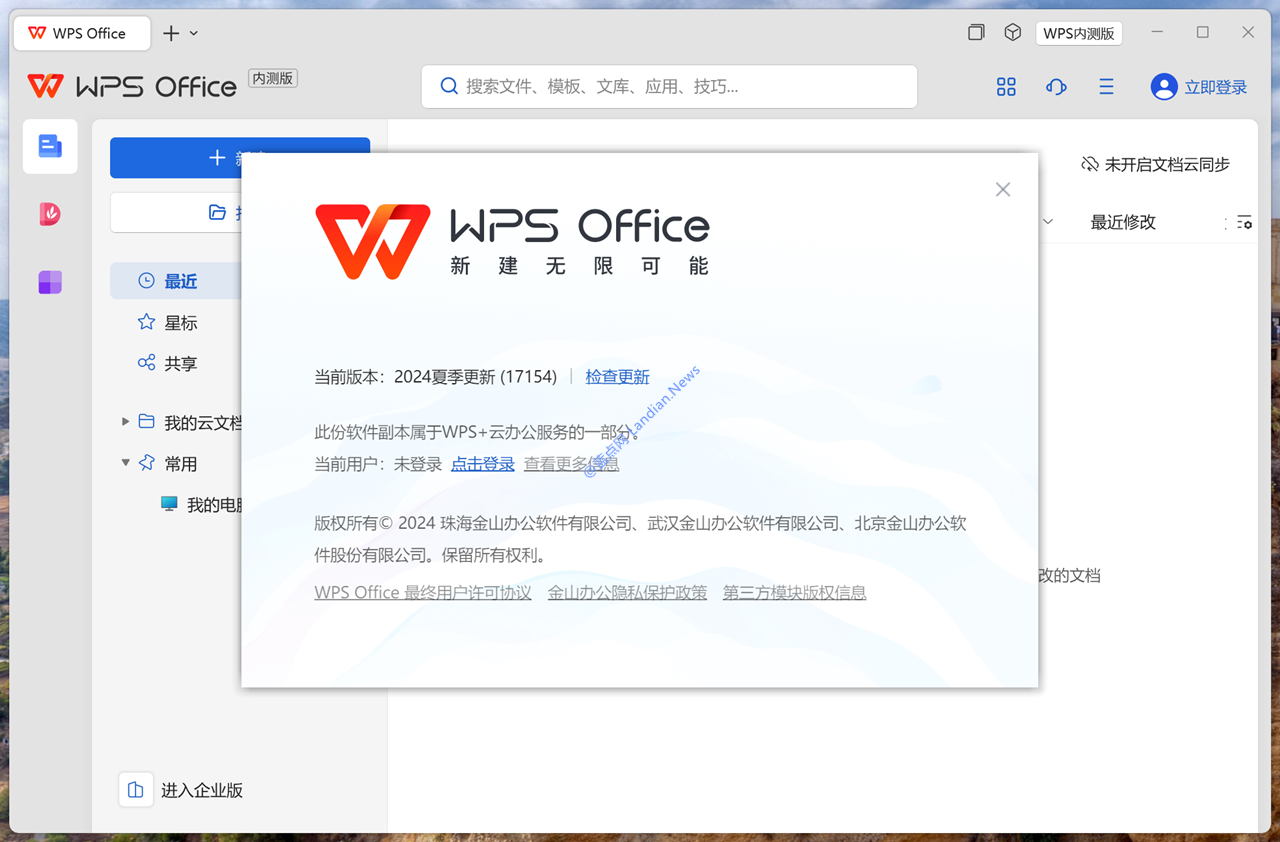The image size is (1280, 842).
Task: Open 我的电脑 entry under 常用
Action: point(202,504)
